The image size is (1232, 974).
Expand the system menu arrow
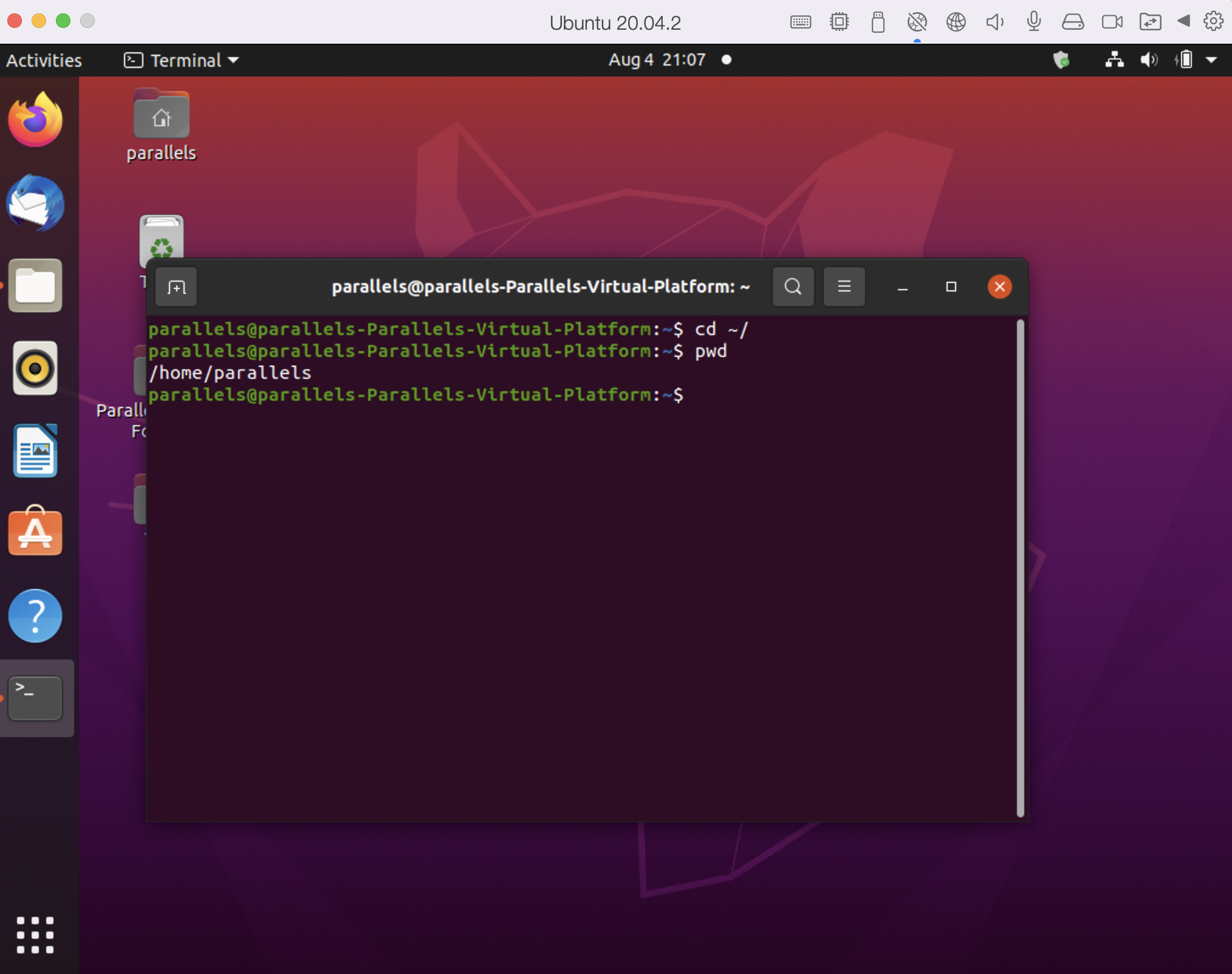[1211, 60]
